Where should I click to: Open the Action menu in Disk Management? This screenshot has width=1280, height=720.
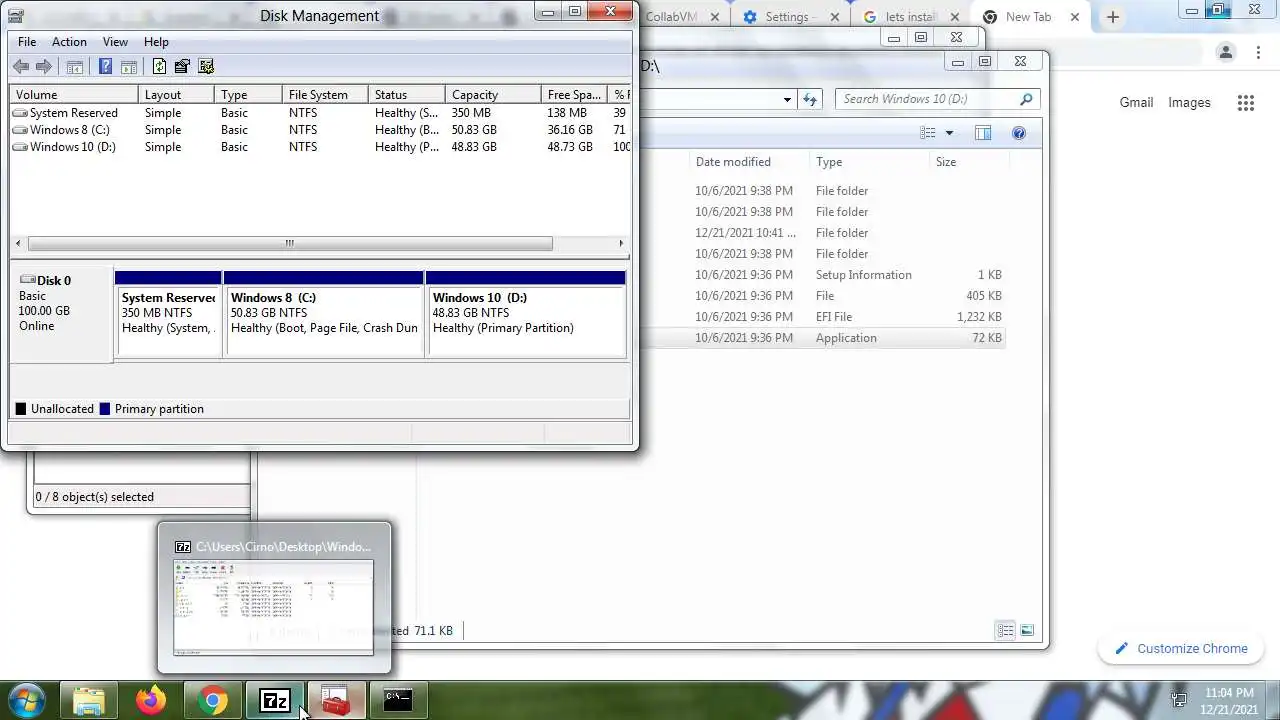[x=69, y=42]
